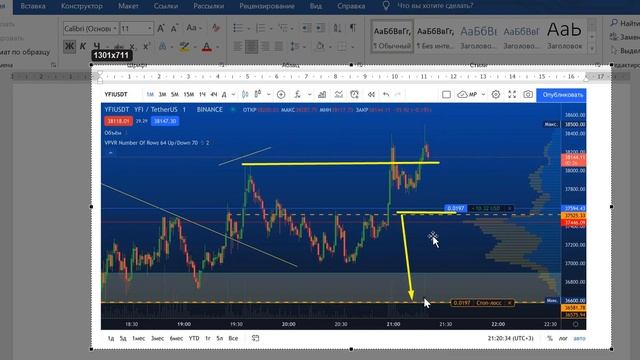640x360 pixels.
Task: Click the bar replay rewind icon
Action: (371, 95)
